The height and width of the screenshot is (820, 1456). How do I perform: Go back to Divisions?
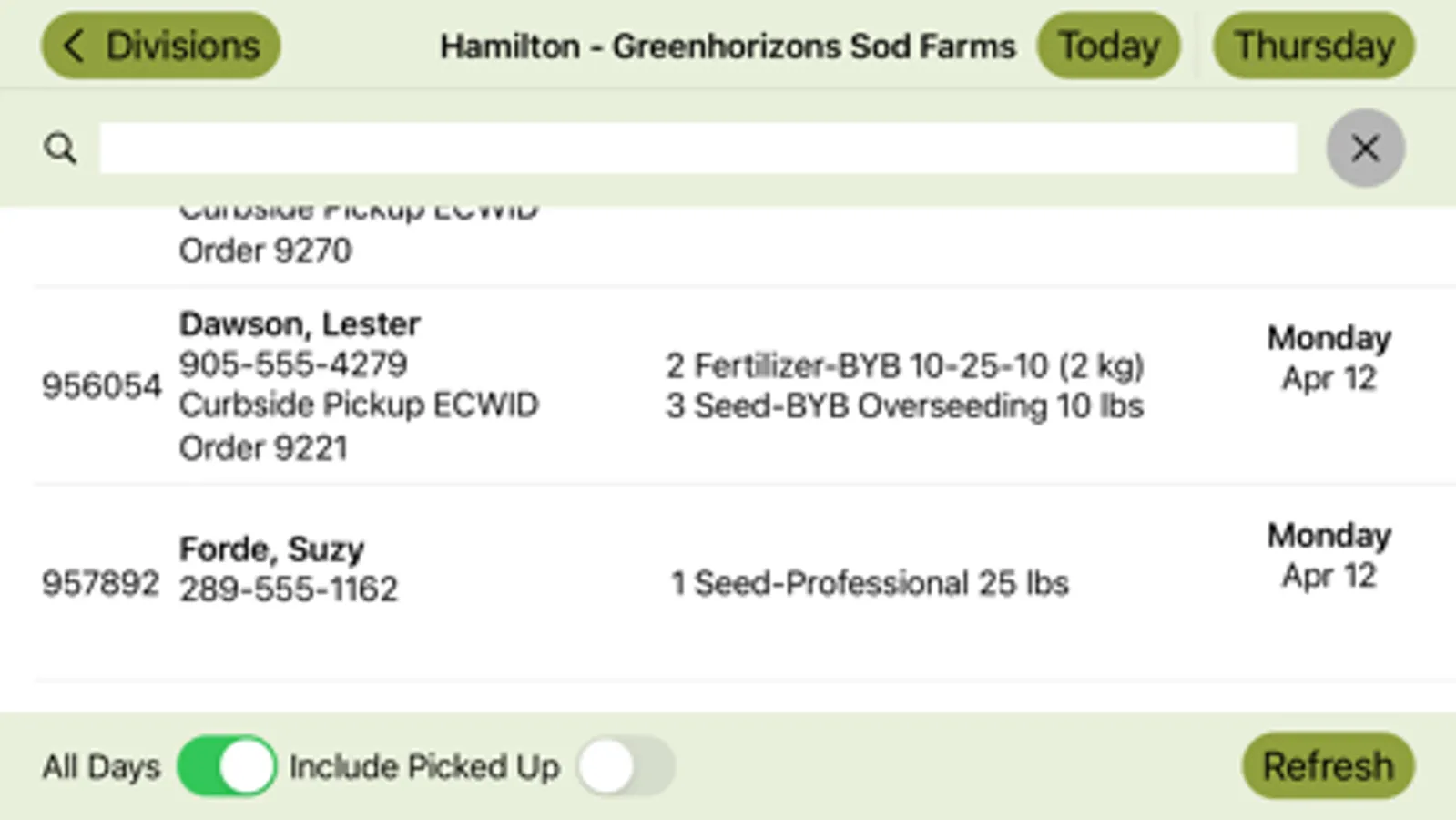click(161, 46)
